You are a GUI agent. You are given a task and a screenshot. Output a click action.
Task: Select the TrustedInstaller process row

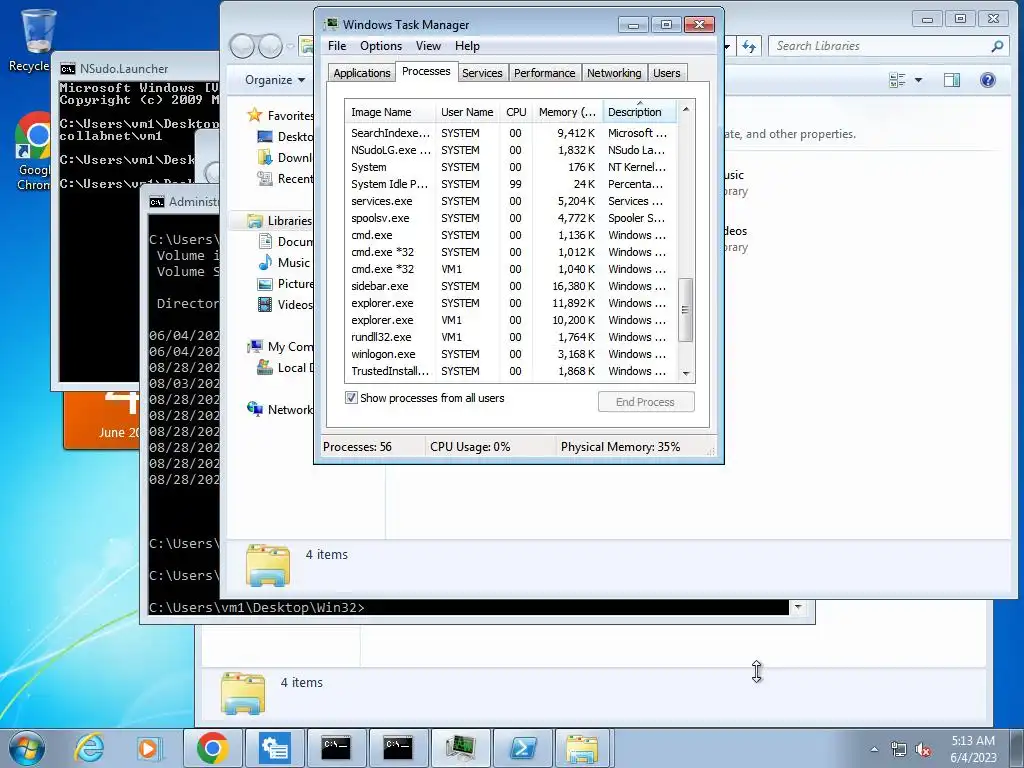click(511, 370)
